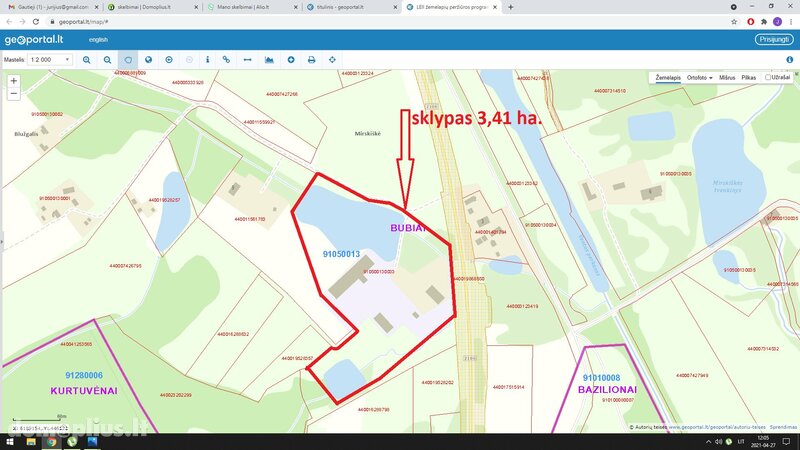Click the 91280006 block number label
800x450 pixels.
(x=84, y=375)
